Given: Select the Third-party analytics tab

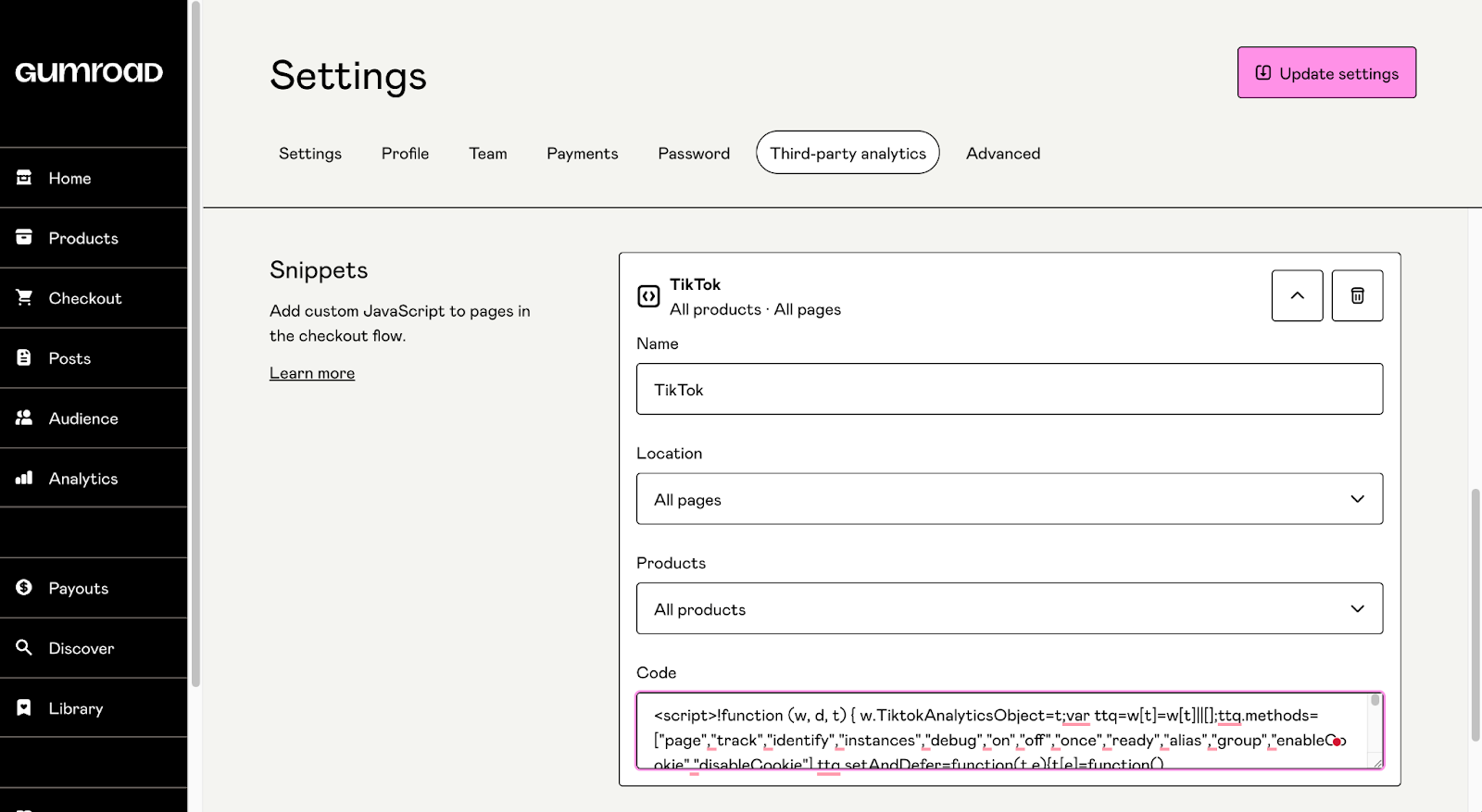Looking at the screenshot, I should pos(848,153).
